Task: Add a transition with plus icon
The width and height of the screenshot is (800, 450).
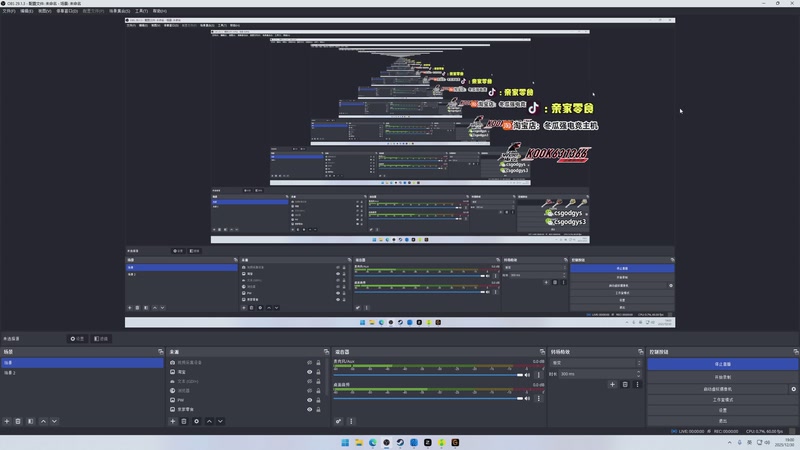Action: (x=612, y=384)
